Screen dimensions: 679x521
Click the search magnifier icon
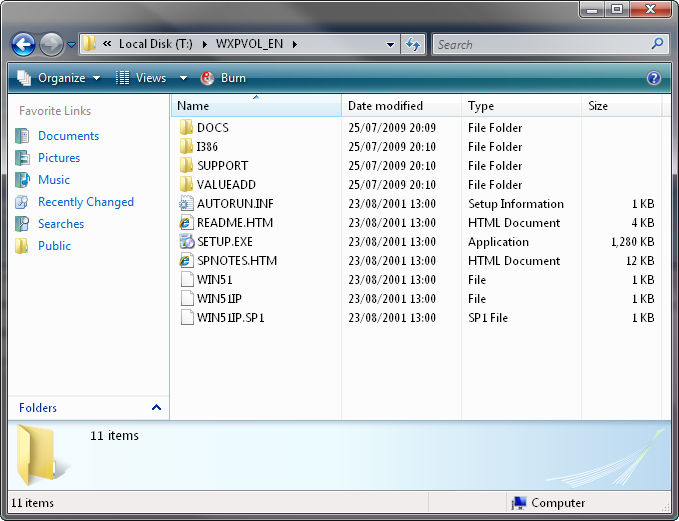pyautogui.click(x=657, y=43)
